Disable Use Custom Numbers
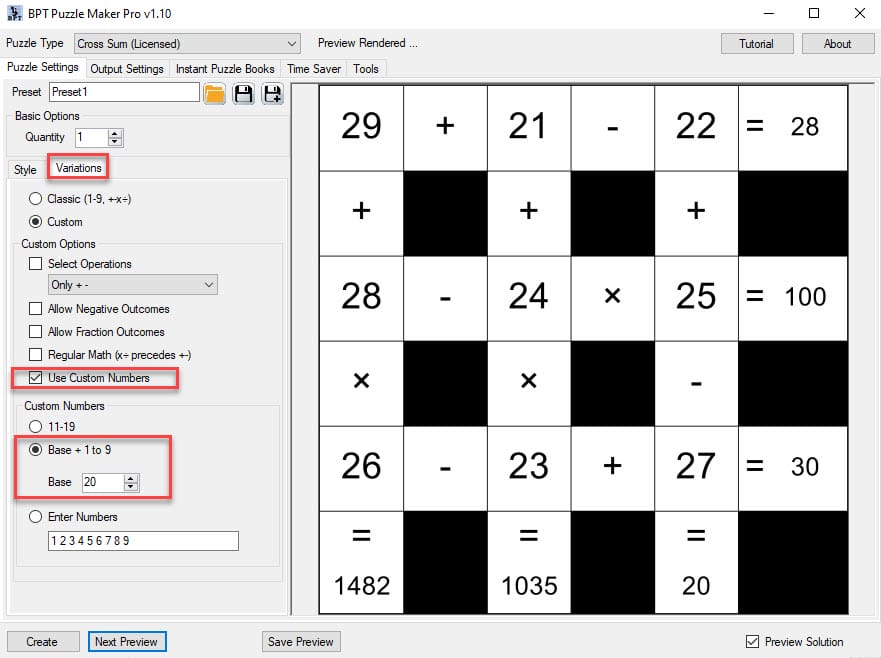The height and width of the screenshot is (658, 881). tap(34, 378)
